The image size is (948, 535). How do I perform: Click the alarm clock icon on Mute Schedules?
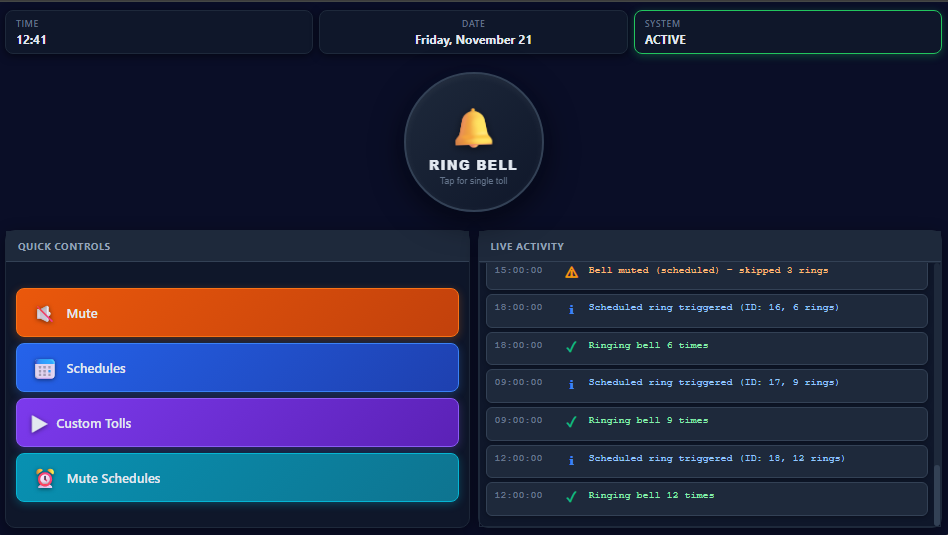pyautogui.click(x=44, y=479)
